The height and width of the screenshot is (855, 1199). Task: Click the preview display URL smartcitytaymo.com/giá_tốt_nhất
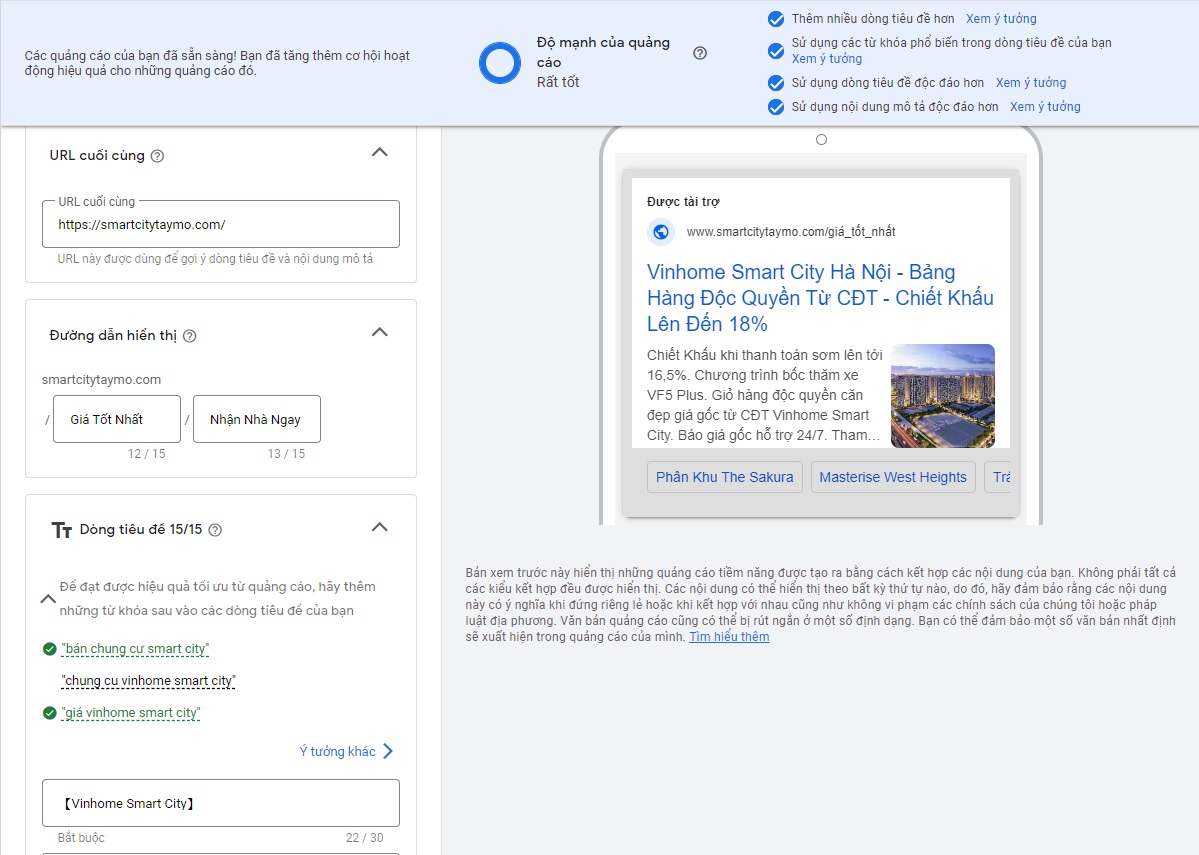(791, 232)
